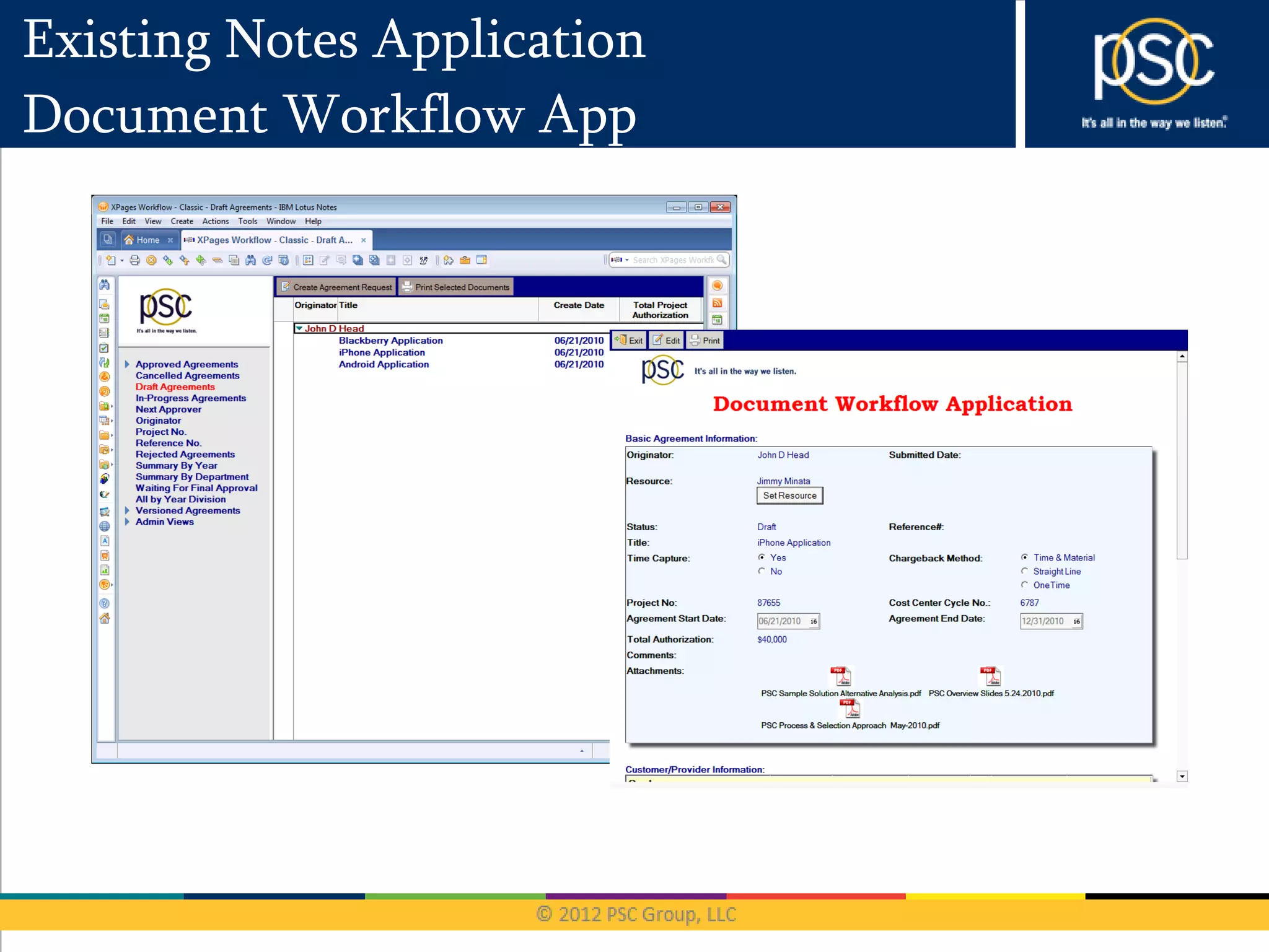The width and height of the screenshot is (1269, 952).
Task: Open the Open List icon left of the Home tab
Action: tap(108, 239)
